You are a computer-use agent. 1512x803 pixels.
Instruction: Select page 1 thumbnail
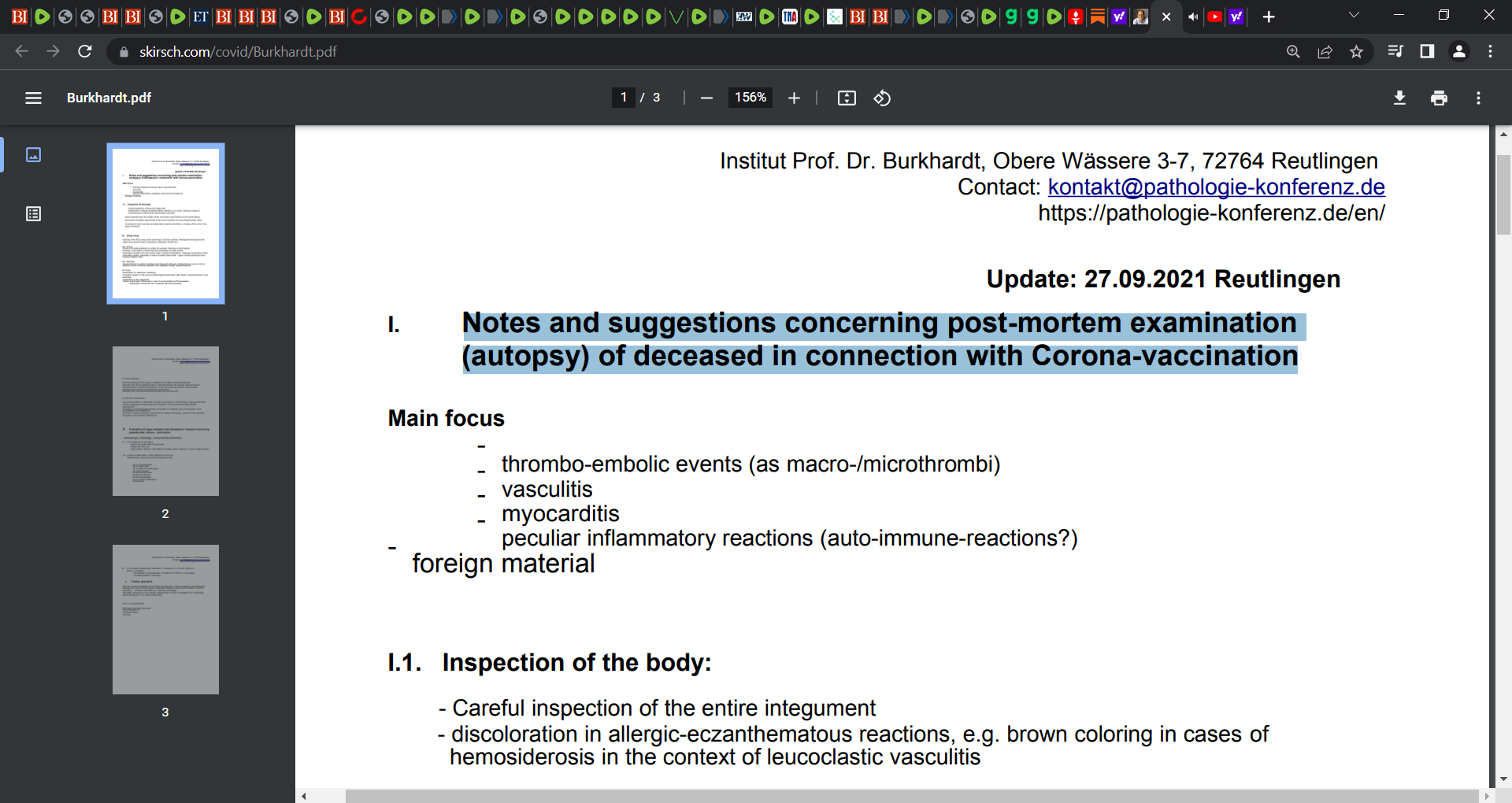[x=165, y=224]
